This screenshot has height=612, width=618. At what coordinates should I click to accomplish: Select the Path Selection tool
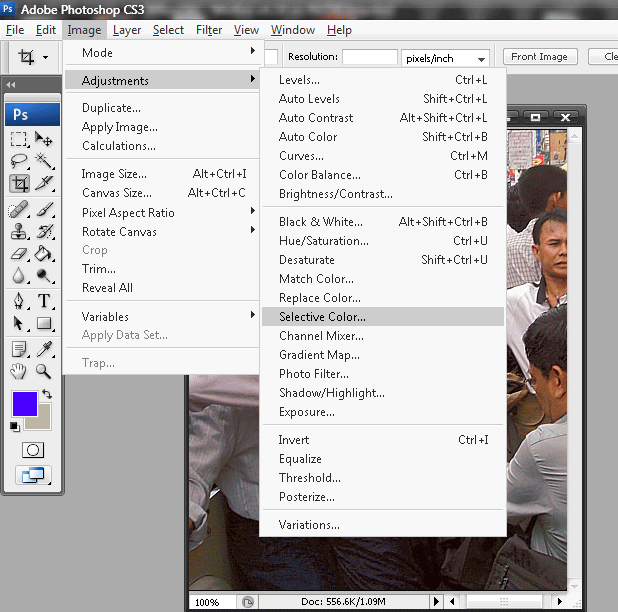point(19,323)
